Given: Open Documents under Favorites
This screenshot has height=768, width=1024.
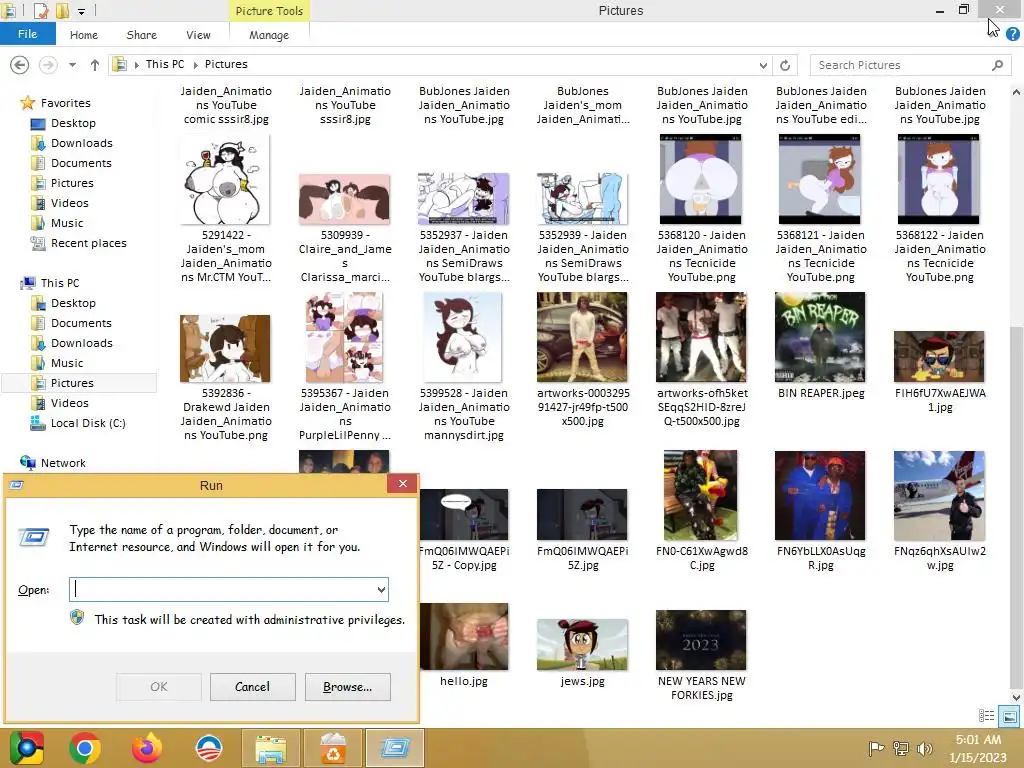Looking at the screenshot, I should (81, 163).
